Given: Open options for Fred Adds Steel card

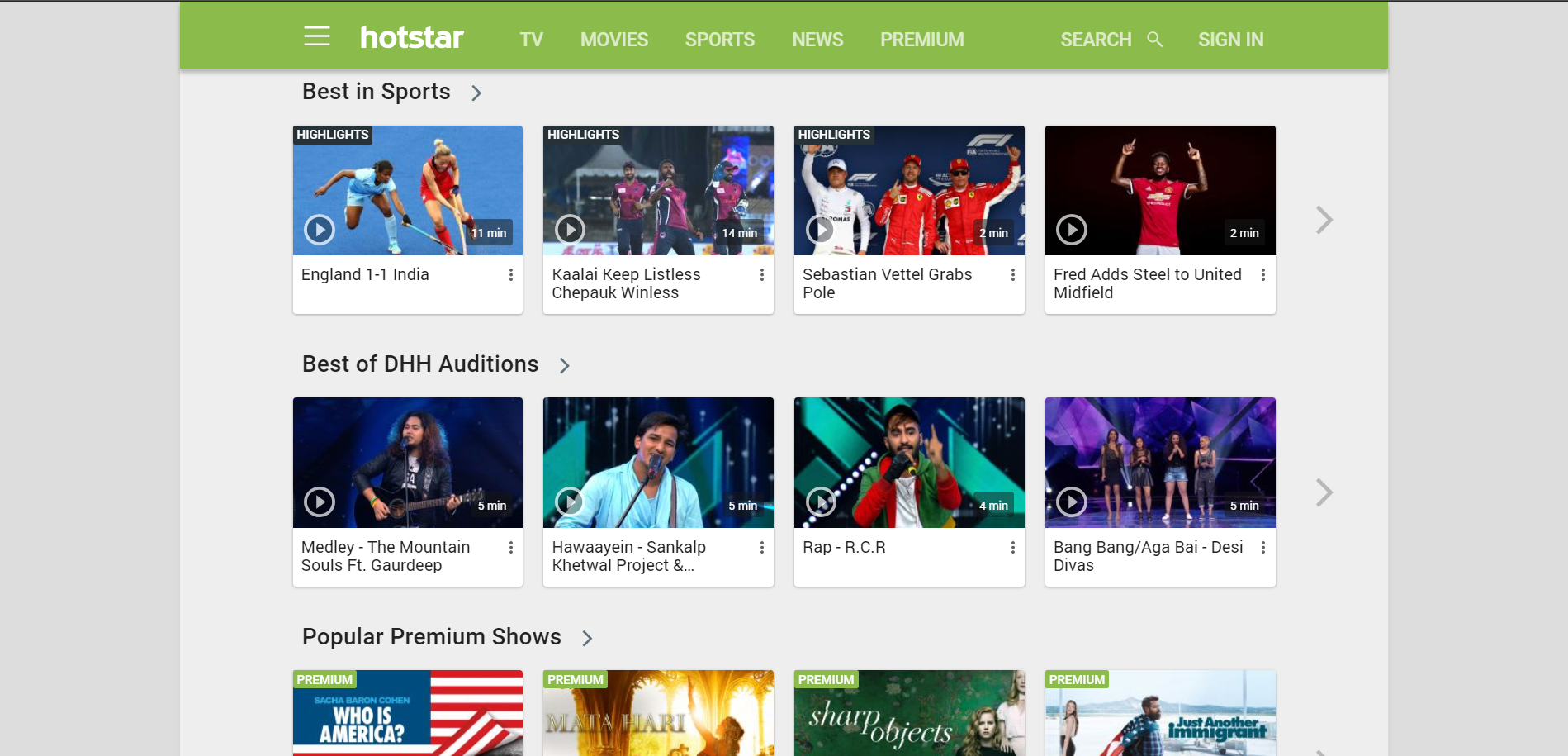Looking at the screenshot, I should 1263,275.
